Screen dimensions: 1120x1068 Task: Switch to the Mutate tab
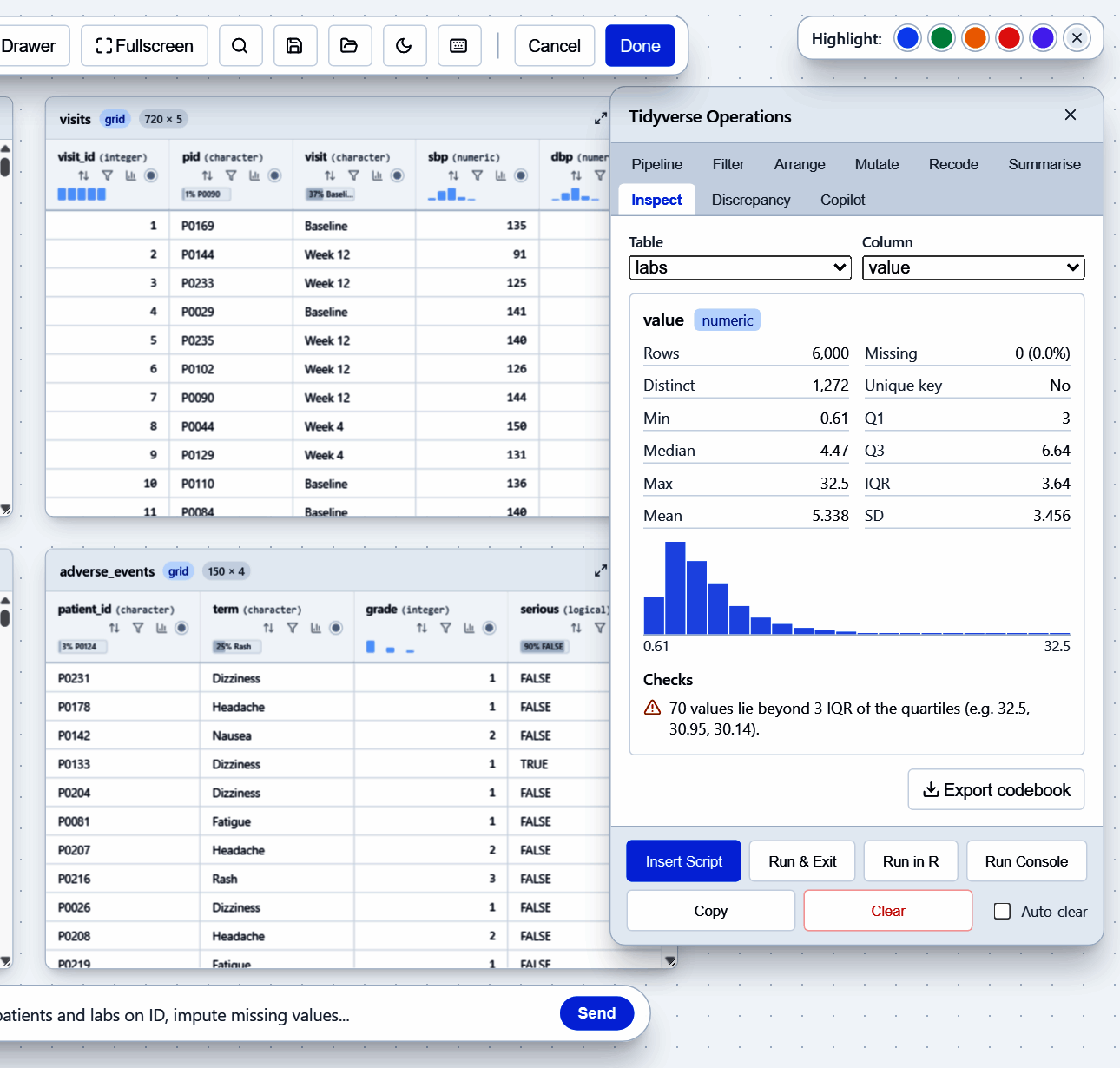click(x=877, y=164)
